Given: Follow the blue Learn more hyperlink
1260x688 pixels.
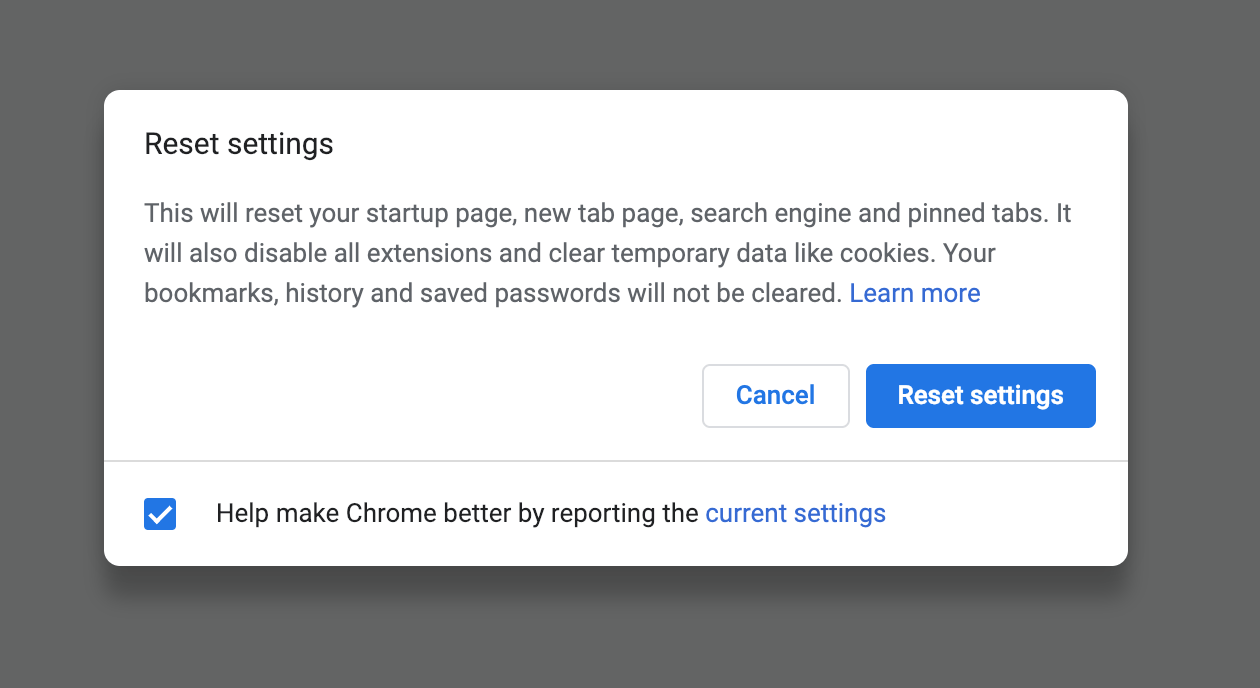Looking at the screenshot, I should point(914,293).
